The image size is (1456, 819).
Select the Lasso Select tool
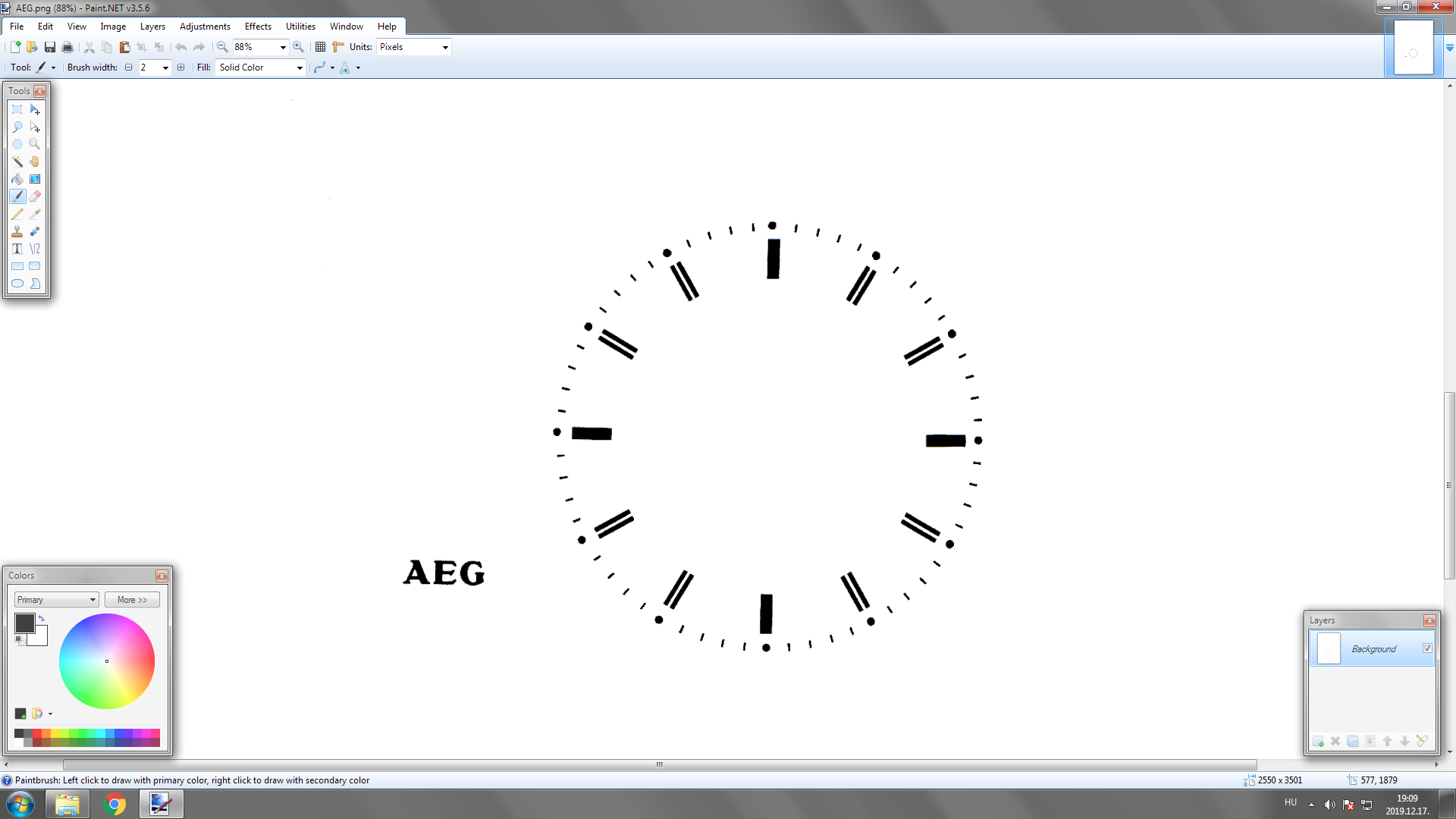(x=17, y=127)
